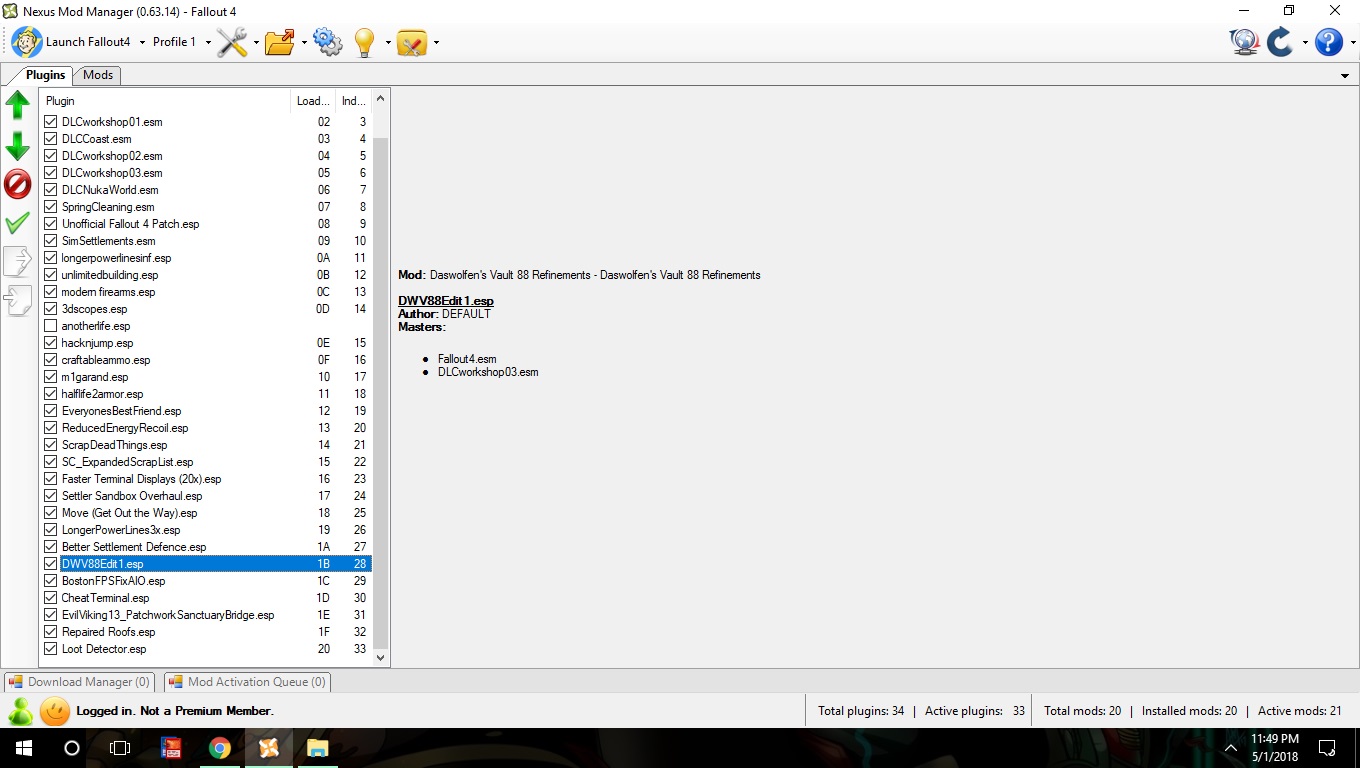
Task: Click the export load order icon
Action: pos(18,262)
